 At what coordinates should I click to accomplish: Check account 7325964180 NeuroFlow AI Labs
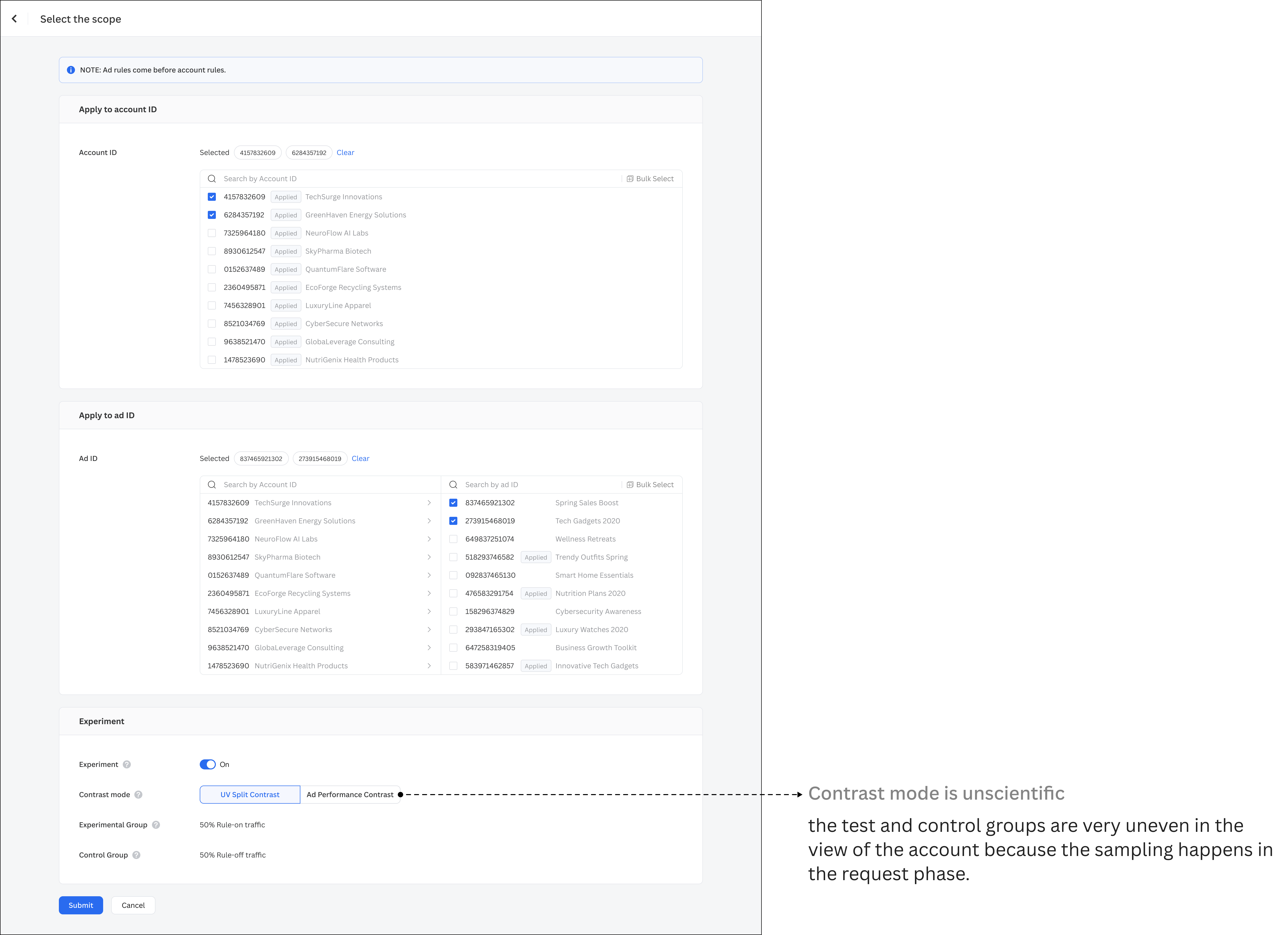[212, 233]
